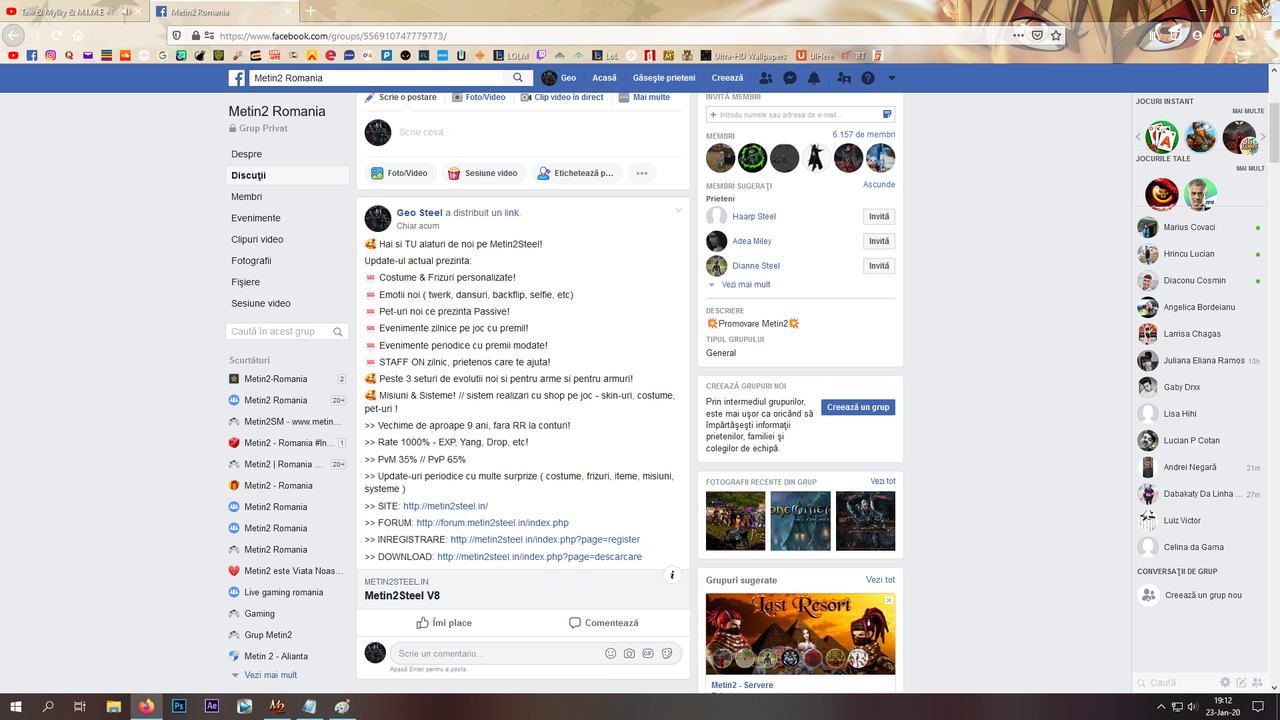Image resolution: width=1280 pixels, height=720 pixels.
Task: Click the Etichetează persons button
Action: tap(577, 173)
